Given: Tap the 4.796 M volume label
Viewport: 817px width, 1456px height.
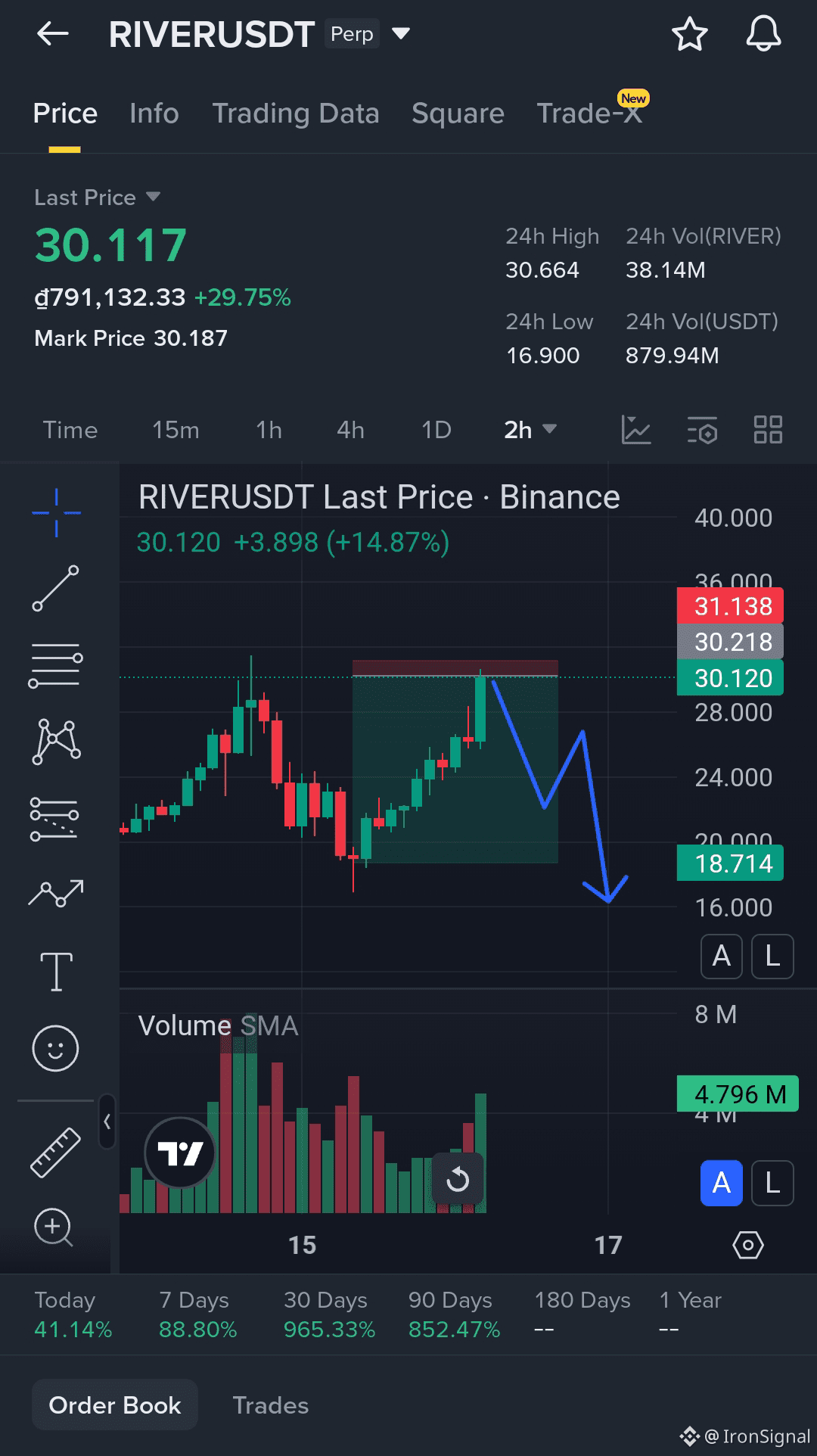Looking at the screenshot, I should point(738,1094).
